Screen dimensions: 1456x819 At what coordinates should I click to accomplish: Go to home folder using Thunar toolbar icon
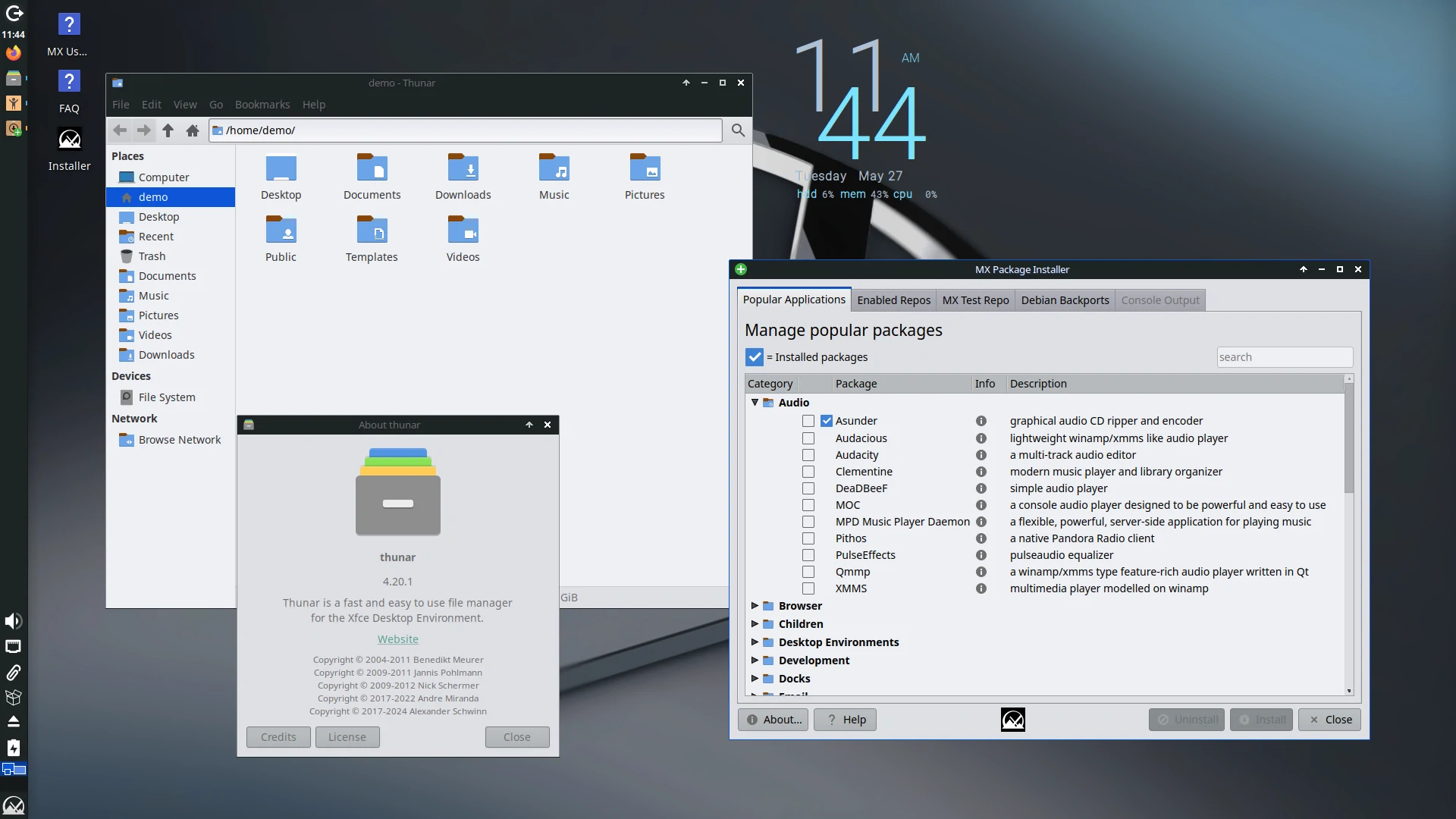point(192,130)
